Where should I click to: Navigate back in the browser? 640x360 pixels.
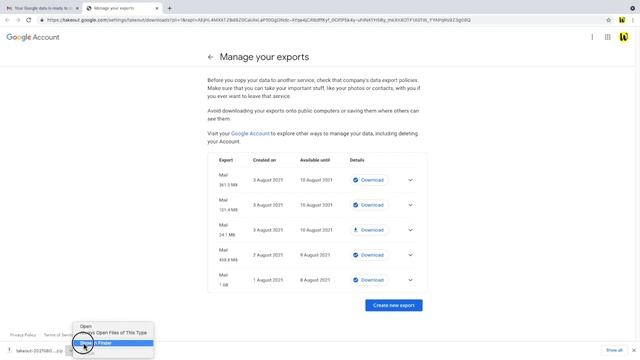point(7,20)
